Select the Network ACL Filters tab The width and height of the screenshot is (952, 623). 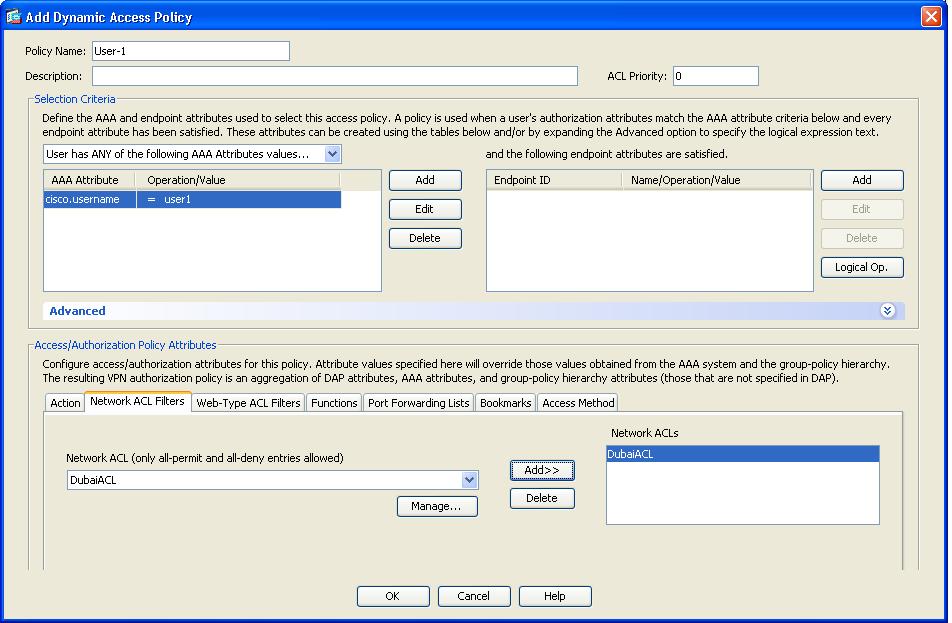click(x=137, y=401)
